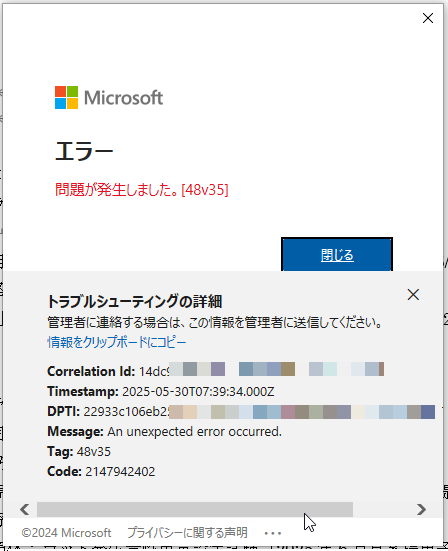This screenshot has height=551, width=448.
Task: Click the red error text 問題が発生しました。[48v35]
Action: (142, 190)
